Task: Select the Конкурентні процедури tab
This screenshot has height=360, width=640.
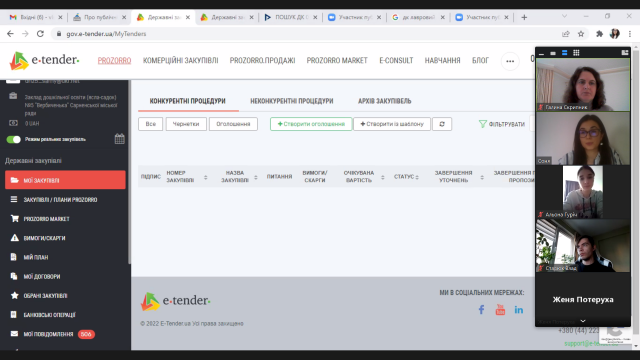Action: click(x=188, y=101)
